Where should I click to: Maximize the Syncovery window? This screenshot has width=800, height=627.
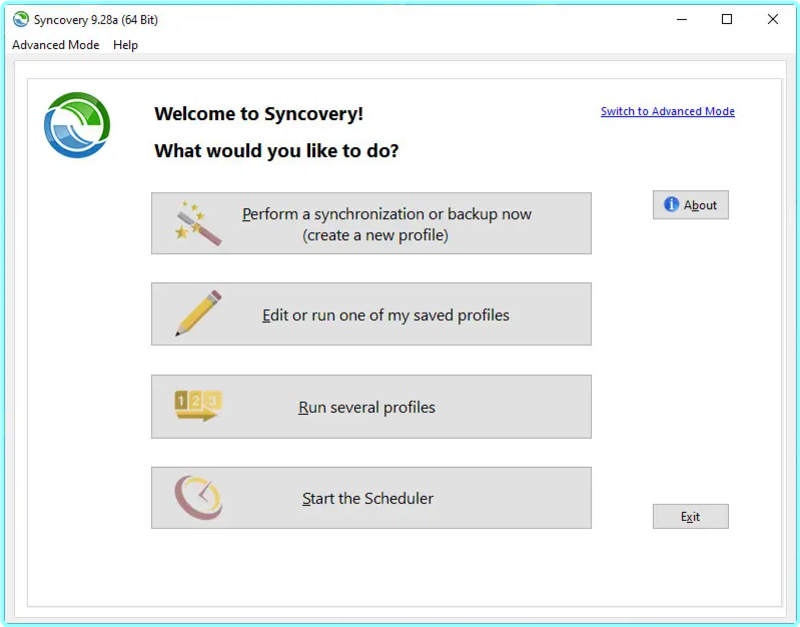coord(727,19)
